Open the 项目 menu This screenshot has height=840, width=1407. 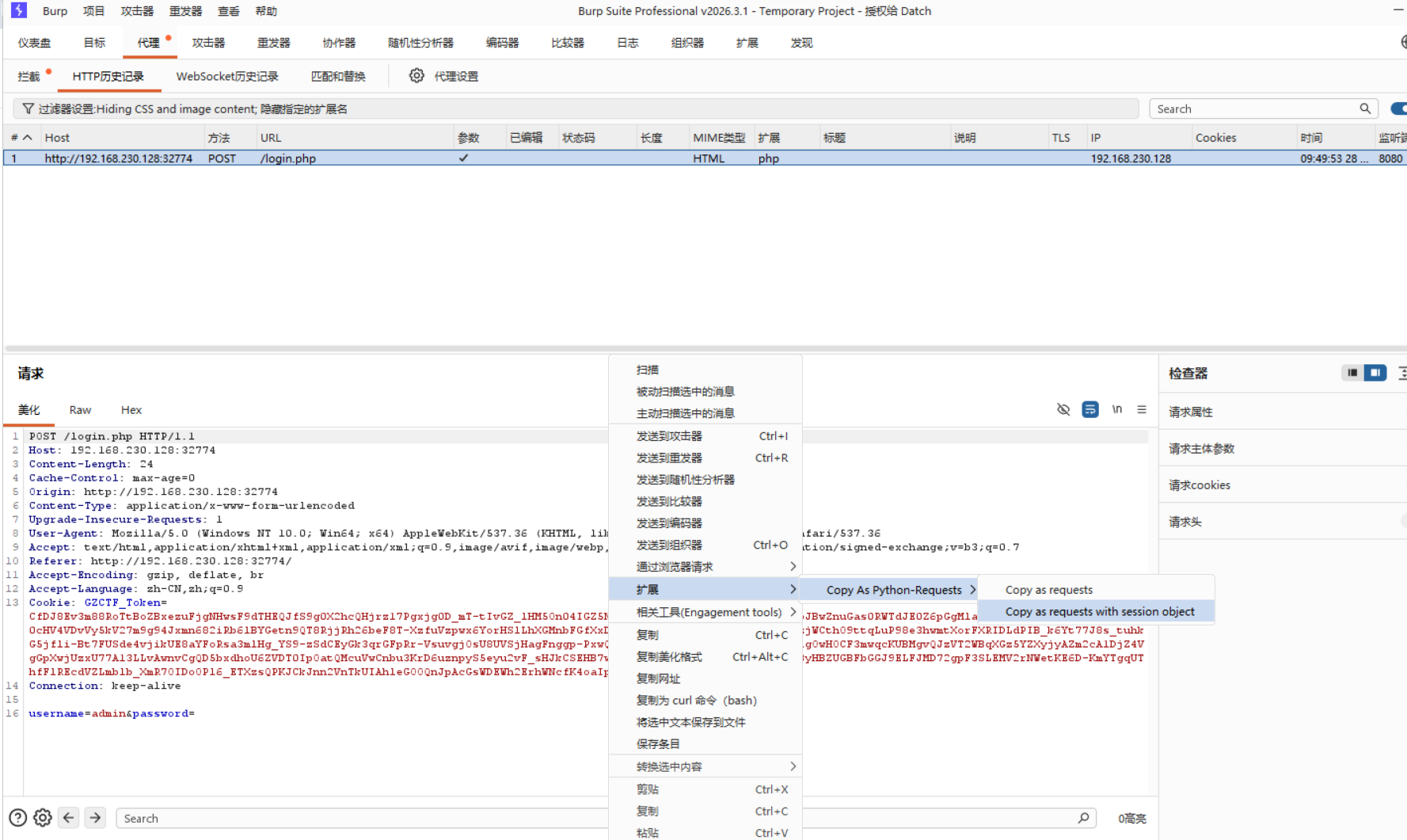tap(94, 11)
